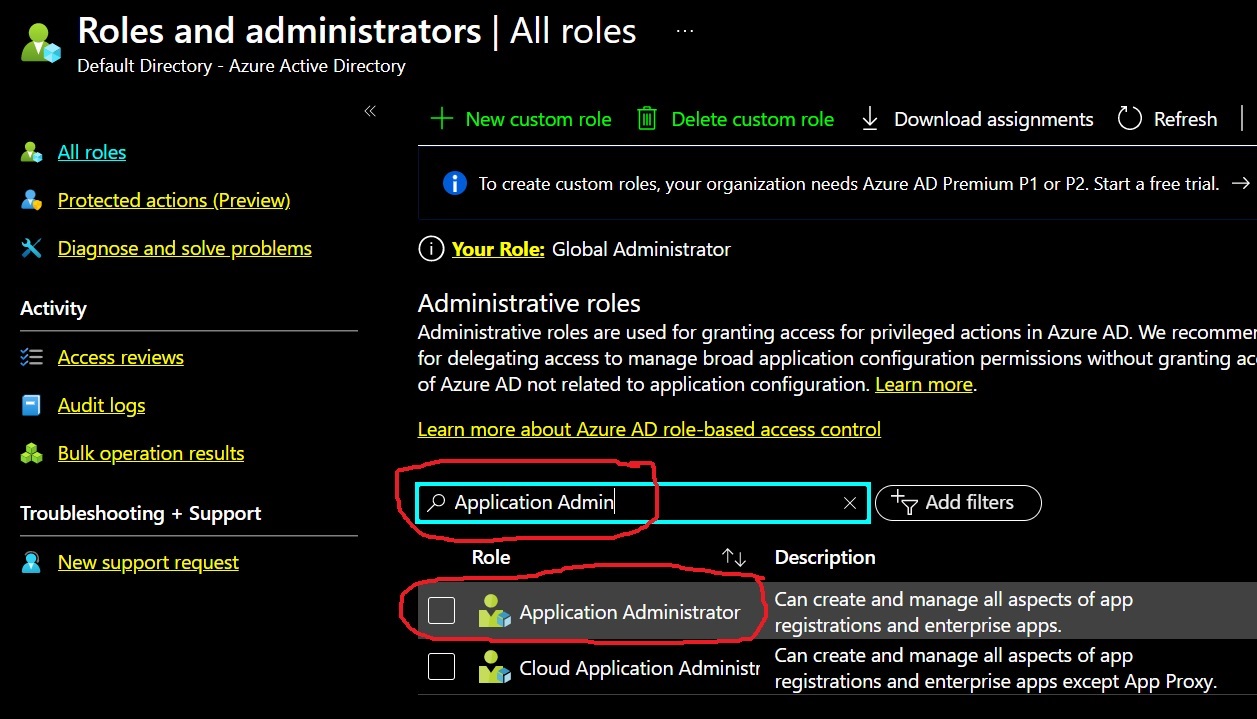This screenshot has width=1257, height=719.
Task: Click the plus icon of New custom role
Action: point(441,119)
